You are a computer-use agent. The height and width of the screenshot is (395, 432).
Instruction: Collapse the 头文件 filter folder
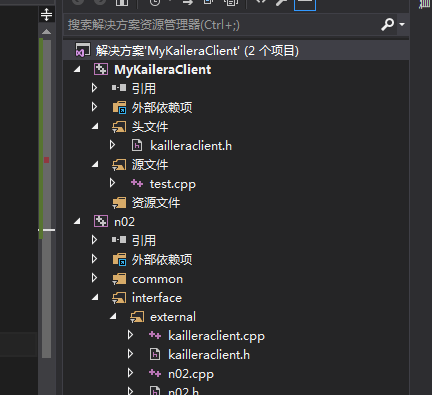[95, 126]
